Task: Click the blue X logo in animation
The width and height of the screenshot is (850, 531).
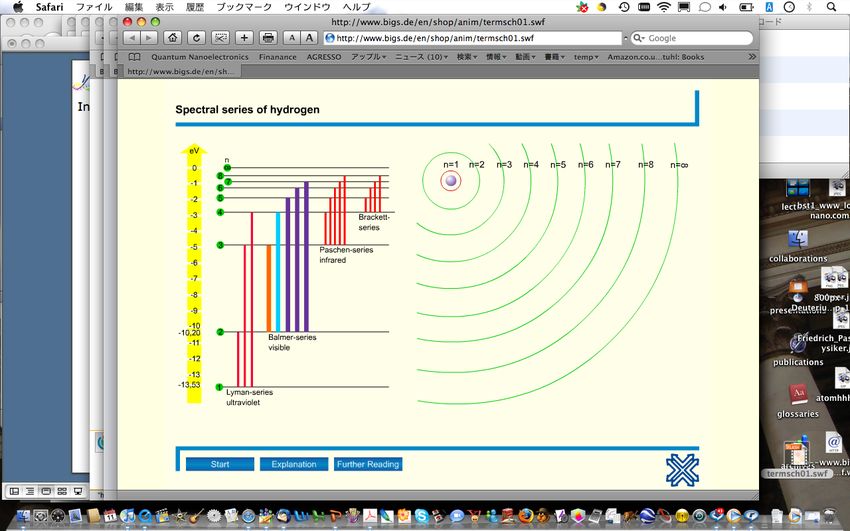Action: (682, 470)
